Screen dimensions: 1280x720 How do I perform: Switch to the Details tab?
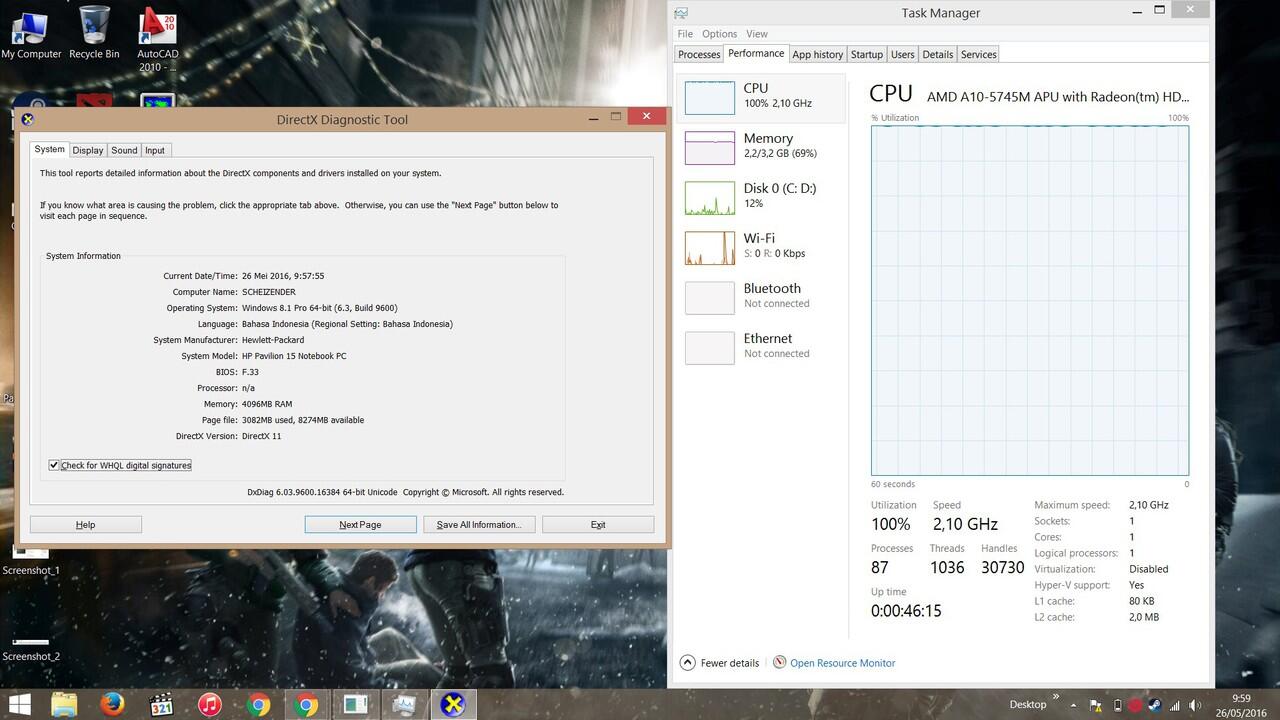click(x=938, y=54)
